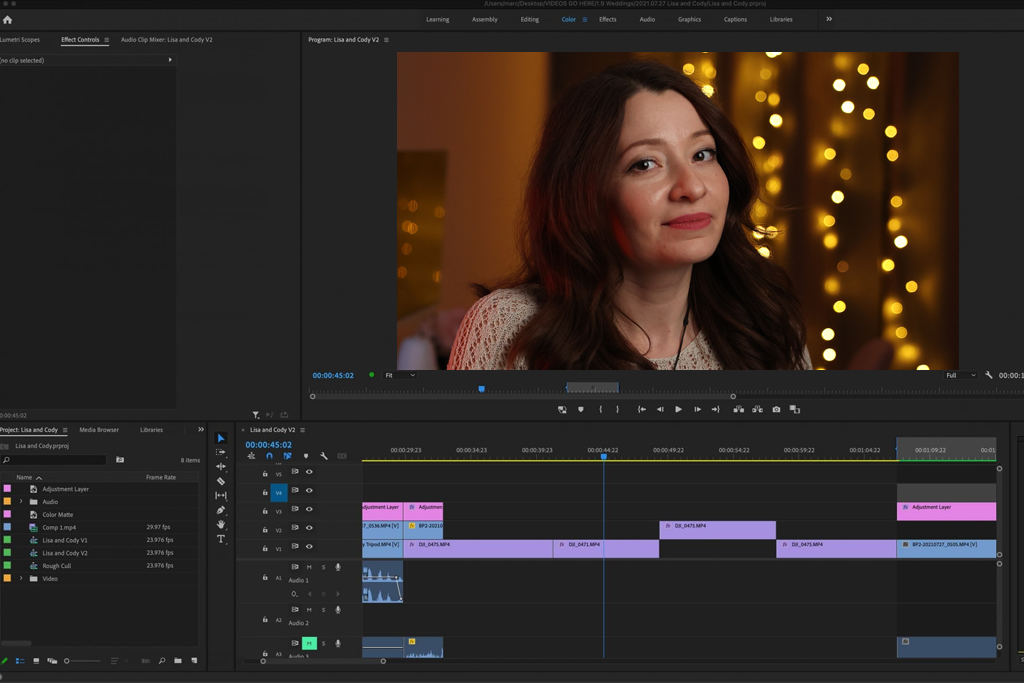This screenshot has height=683, width=1024.
Task: Click Find magnifier icon at Project panel bottom
Action: [x=162, y=661]
